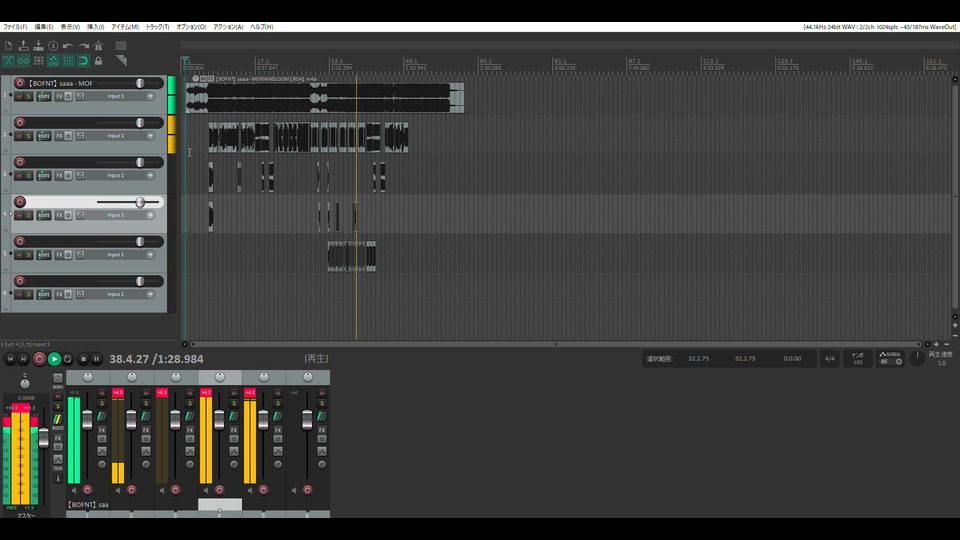Select the MORNINGLOOM audio item on track 1

click(324, 97)
